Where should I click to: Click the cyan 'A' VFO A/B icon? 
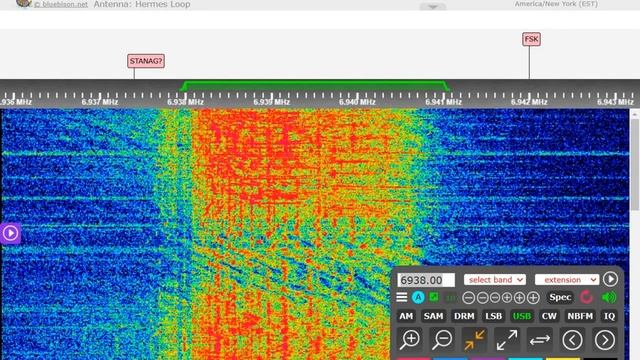tap(418, 297)
